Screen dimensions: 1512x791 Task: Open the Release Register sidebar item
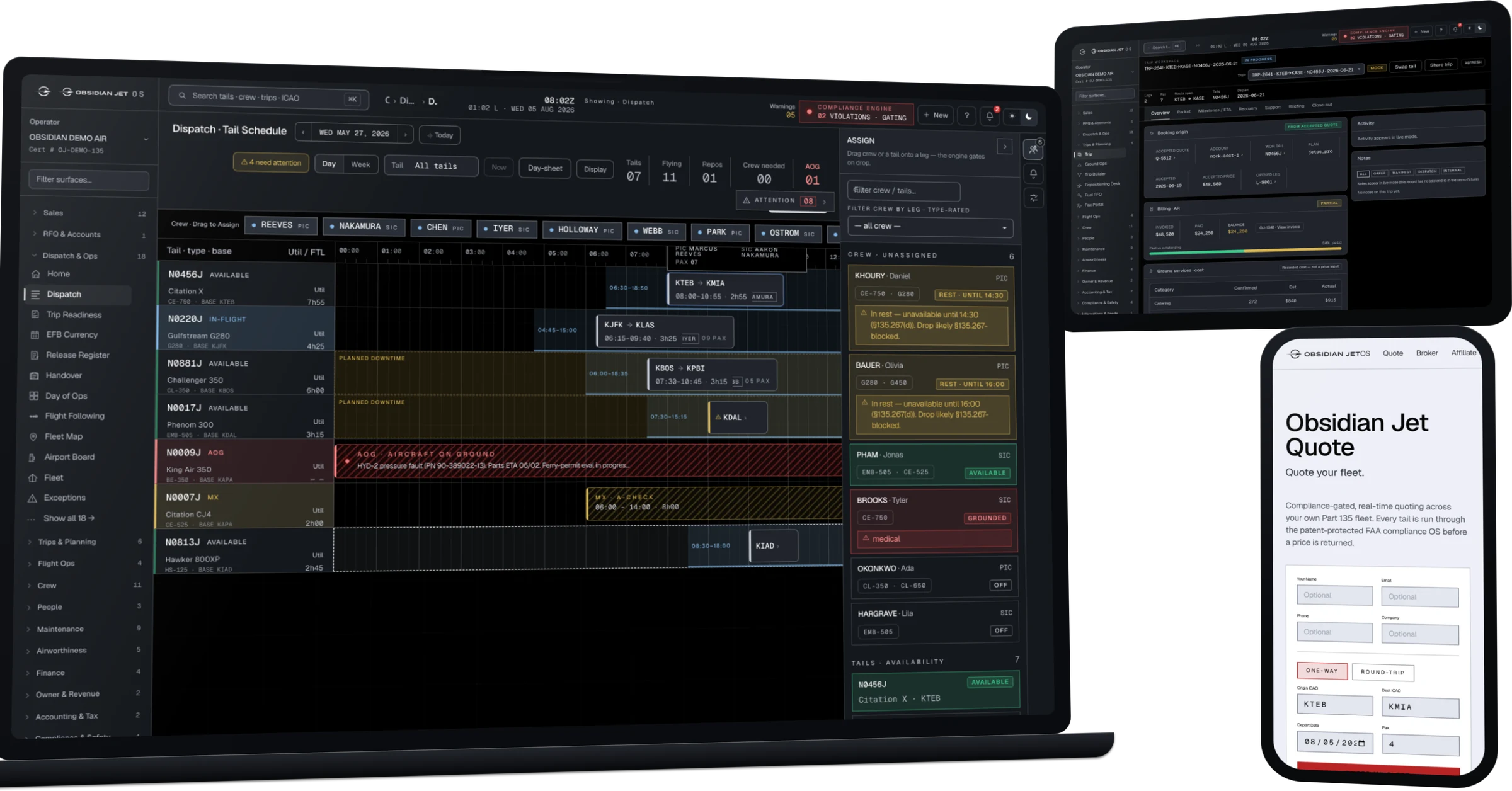tap(70, 355)
